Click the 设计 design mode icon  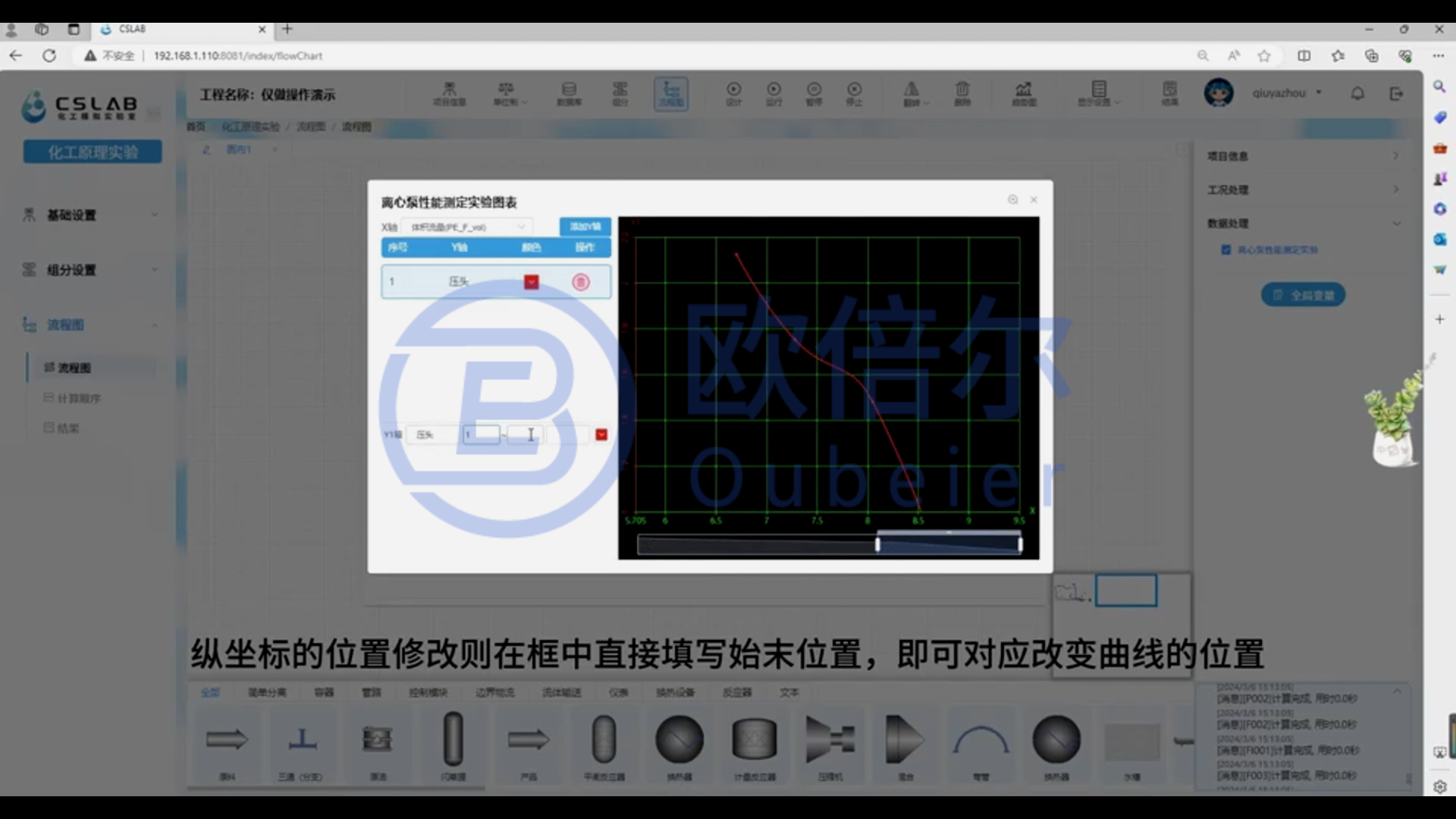(733, 94)
